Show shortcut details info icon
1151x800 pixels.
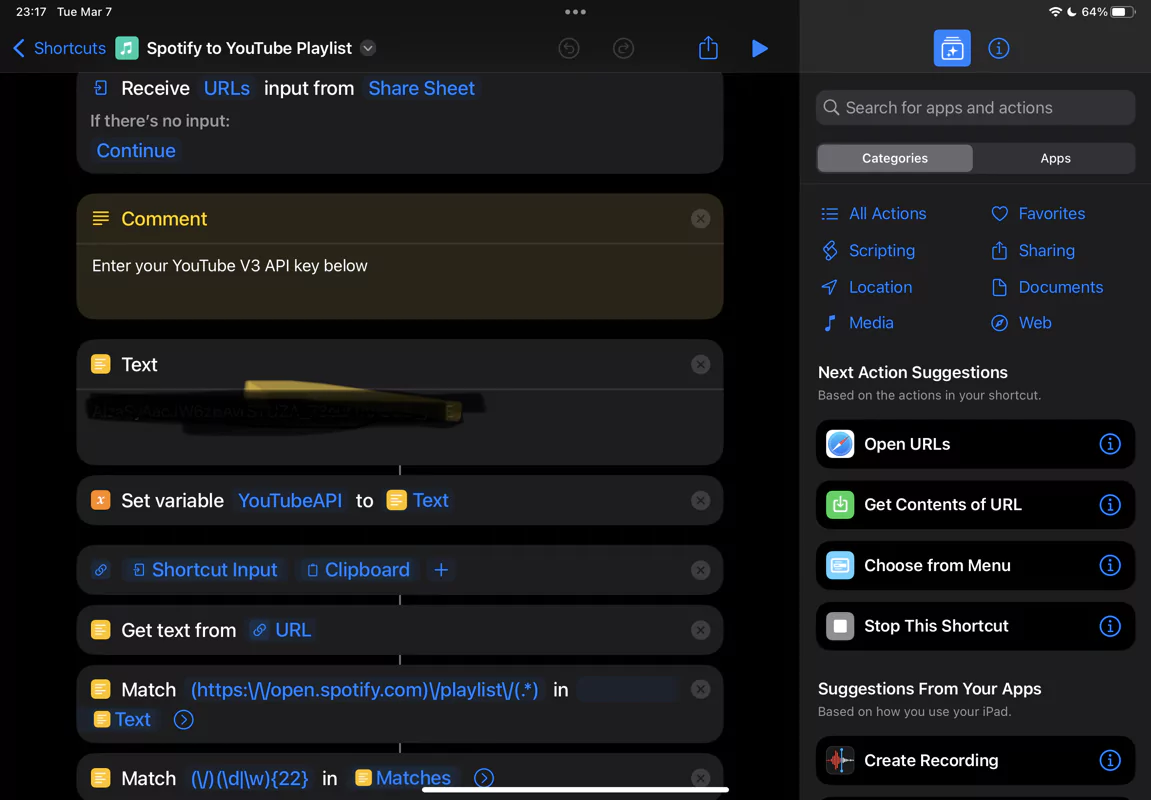998,48
